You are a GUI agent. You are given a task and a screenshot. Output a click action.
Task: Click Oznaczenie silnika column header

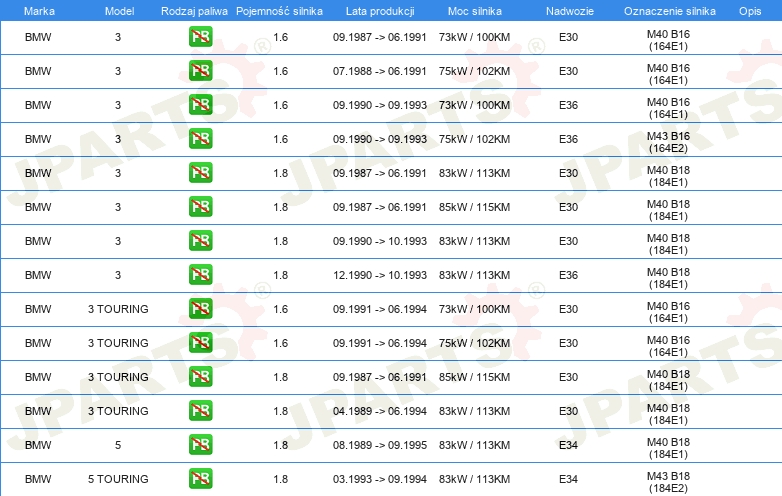[670, 11]
